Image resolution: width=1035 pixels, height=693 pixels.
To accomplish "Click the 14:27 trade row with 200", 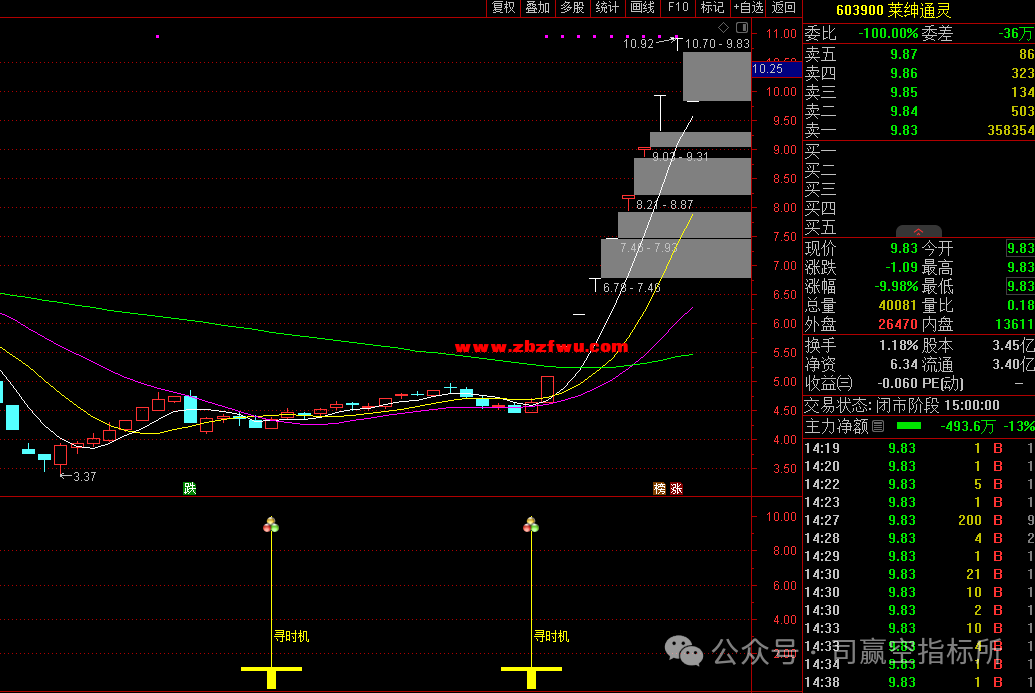I will (x=919, y=520).
